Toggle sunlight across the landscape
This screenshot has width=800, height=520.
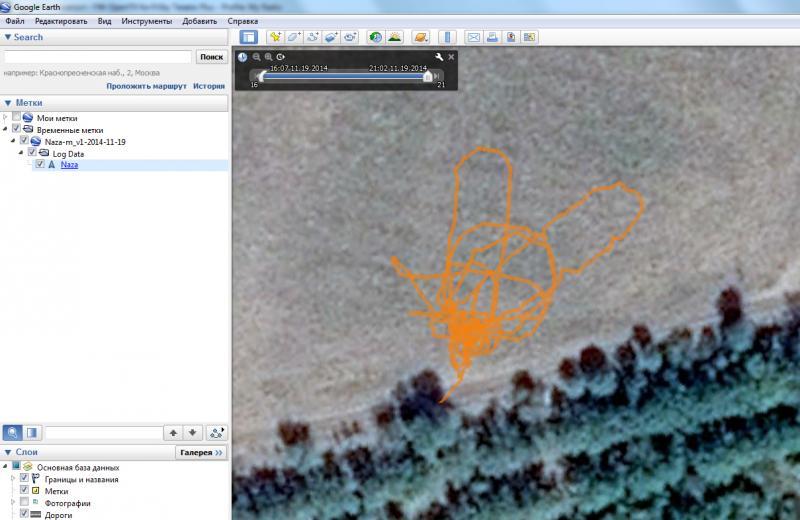(395, 37)
